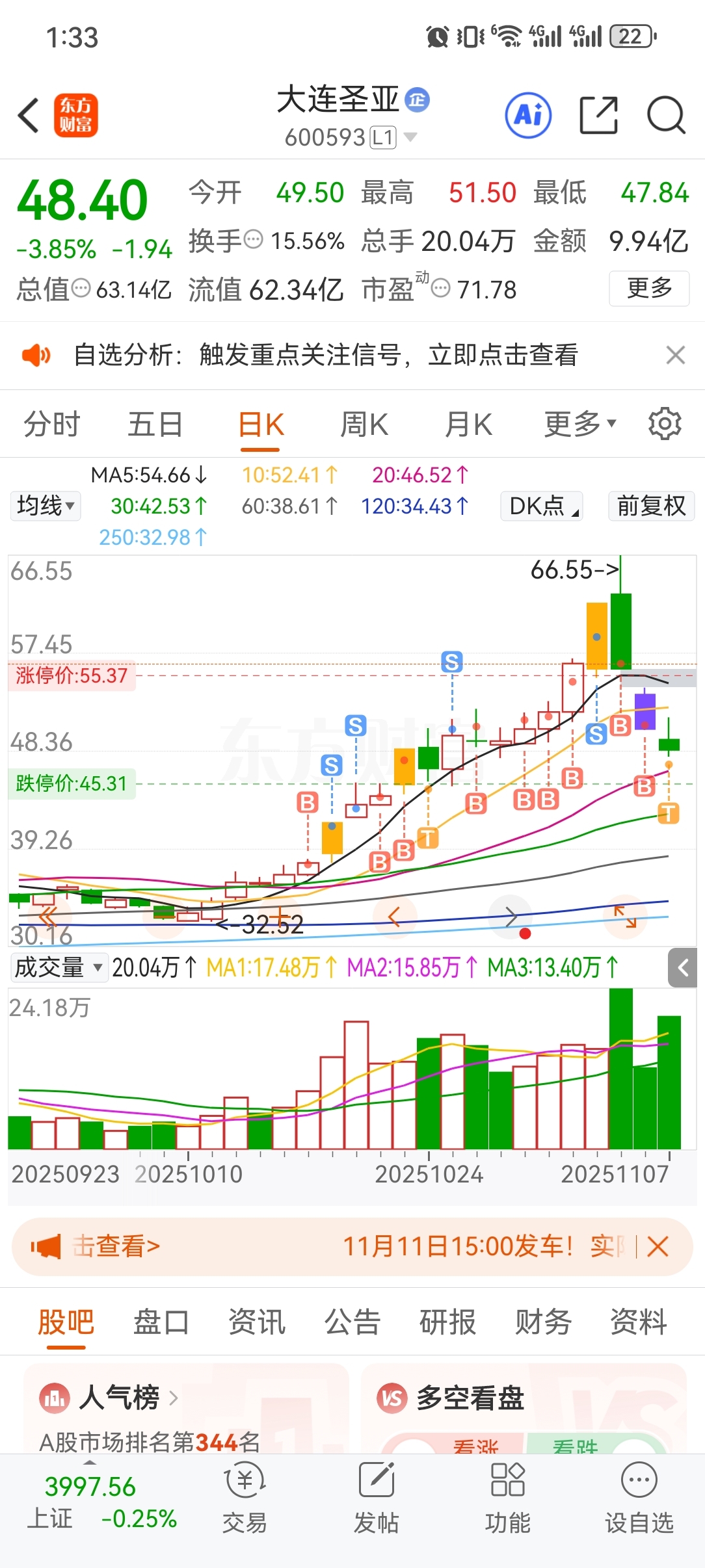705x1568 pixels.
Task: Tap the megaphone icon in banner
Action: (46, 1246)
